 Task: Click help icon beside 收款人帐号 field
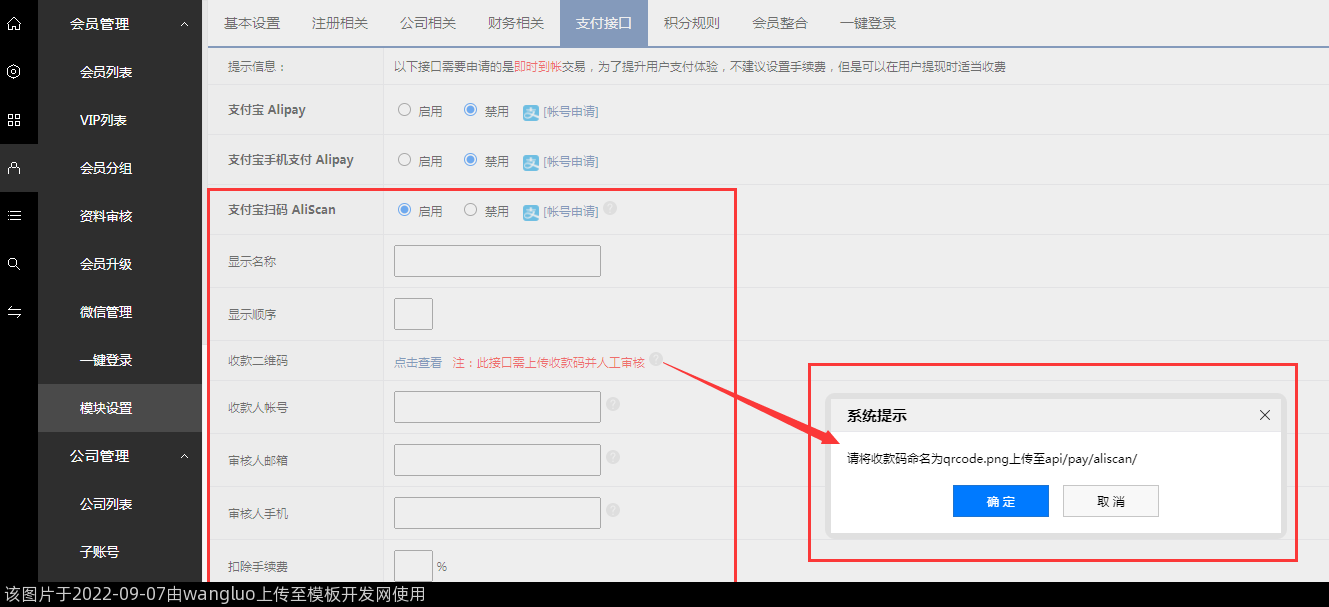tap(613, 404)
